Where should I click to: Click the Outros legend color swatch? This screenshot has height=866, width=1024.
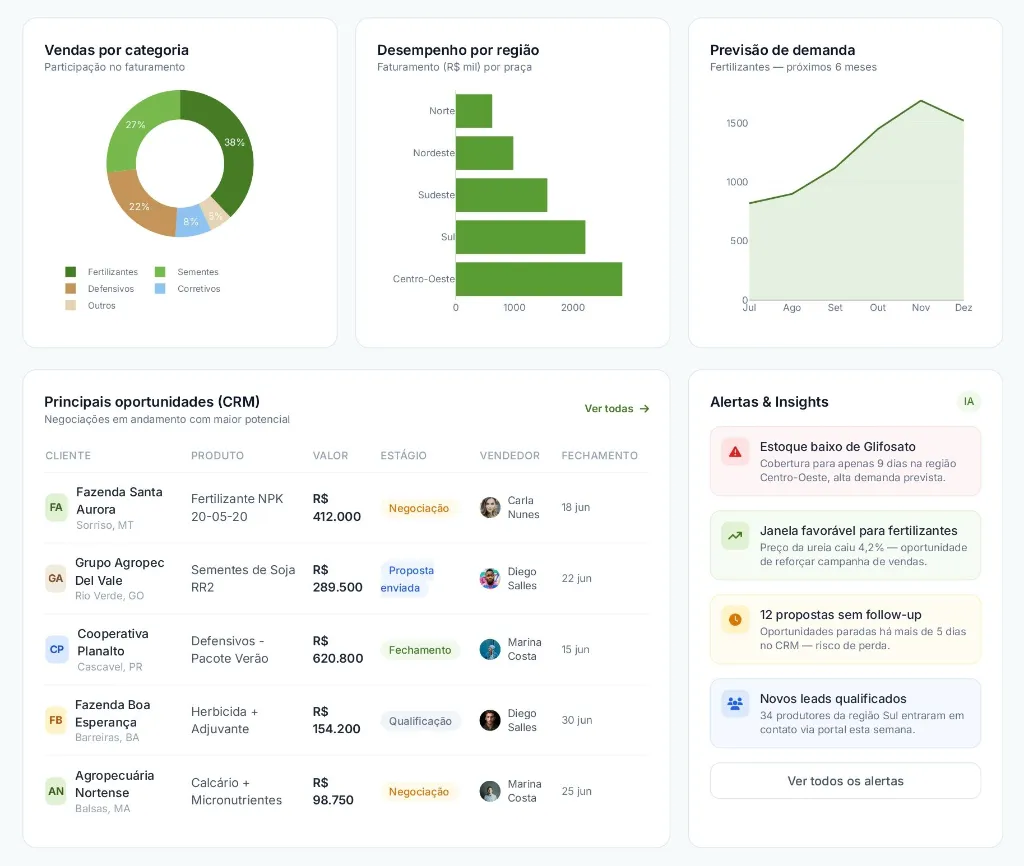point(71,306)
